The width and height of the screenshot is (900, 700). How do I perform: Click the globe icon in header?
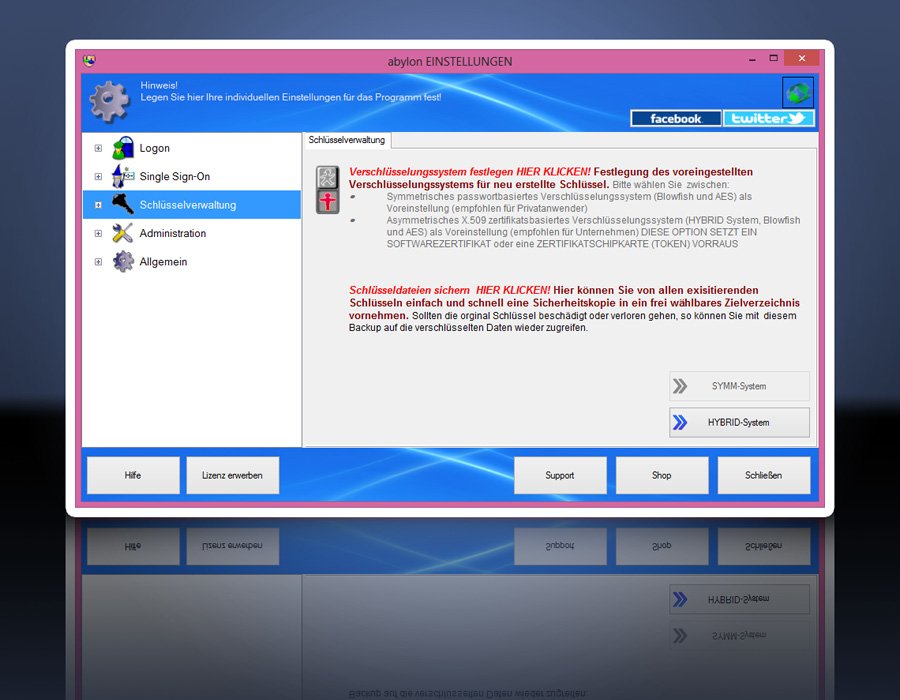tap(798, 92)
